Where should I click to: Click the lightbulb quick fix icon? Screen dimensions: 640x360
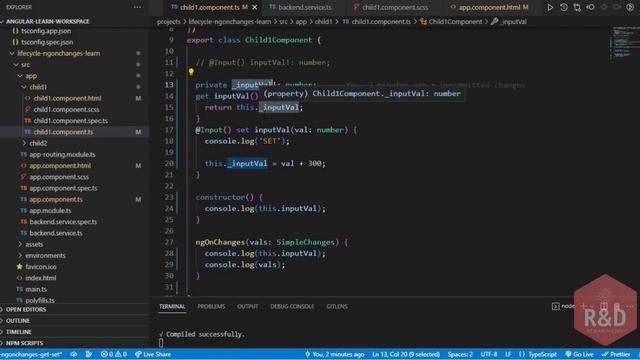coord(191,72)
